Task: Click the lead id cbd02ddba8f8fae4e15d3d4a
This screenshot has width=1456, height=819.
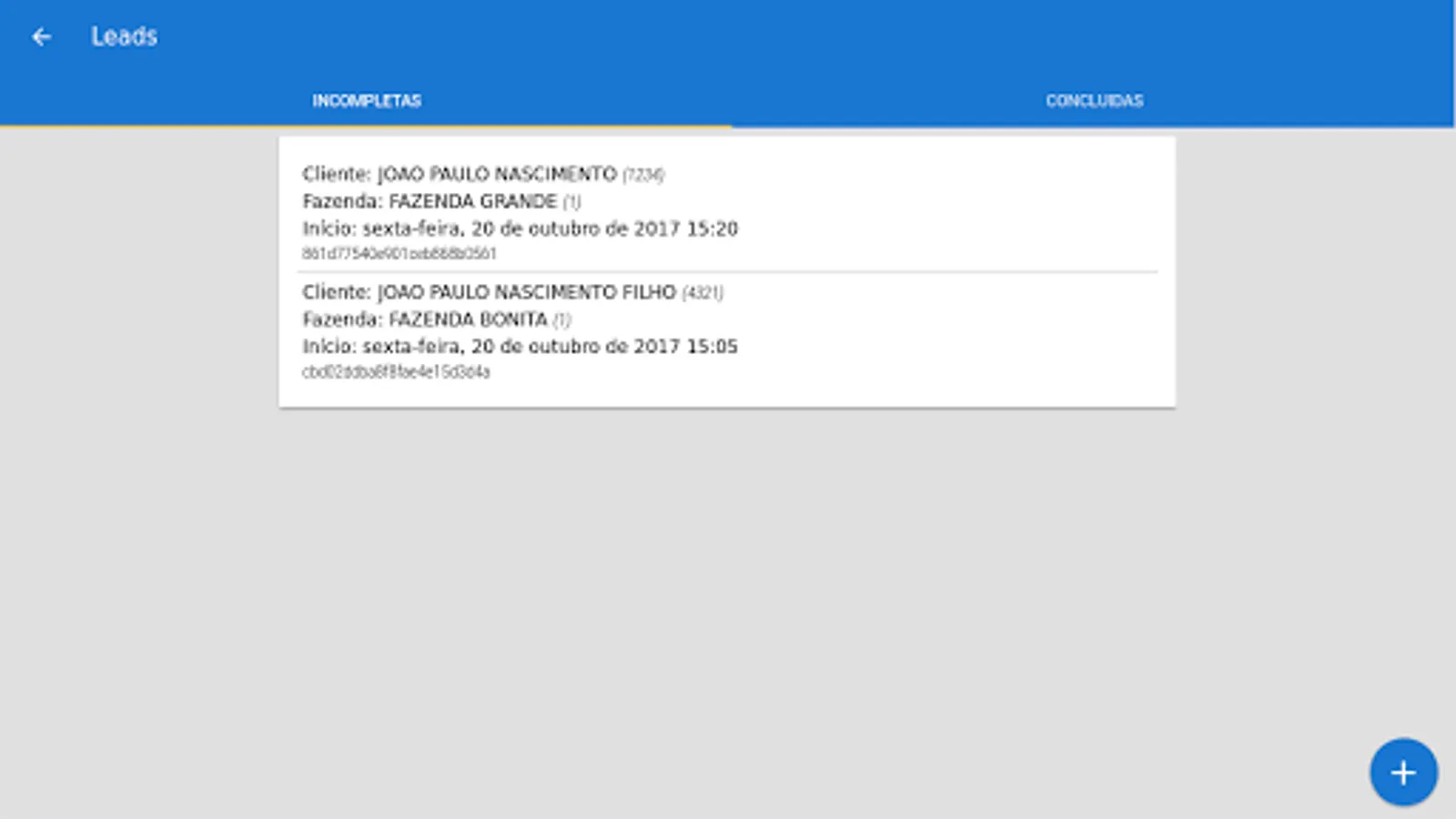Action: pyautogui.click(x=398, y=372)
